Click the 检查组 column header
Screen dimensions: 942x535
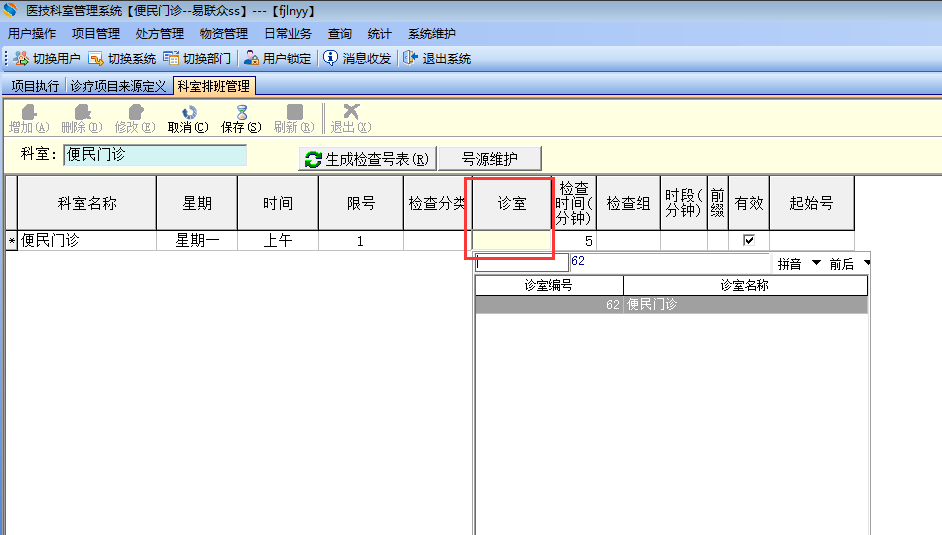628,203
